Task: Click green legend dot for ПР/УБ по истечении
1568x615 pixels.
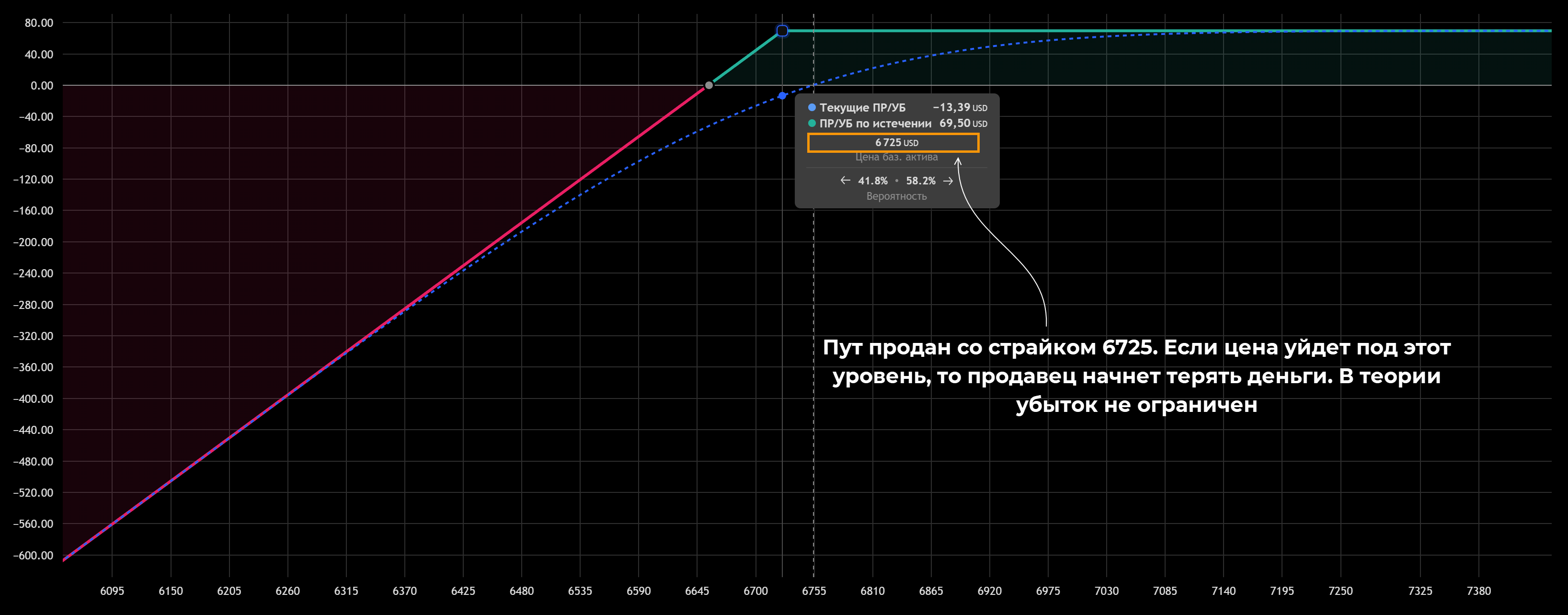Action: click(812, 124)
